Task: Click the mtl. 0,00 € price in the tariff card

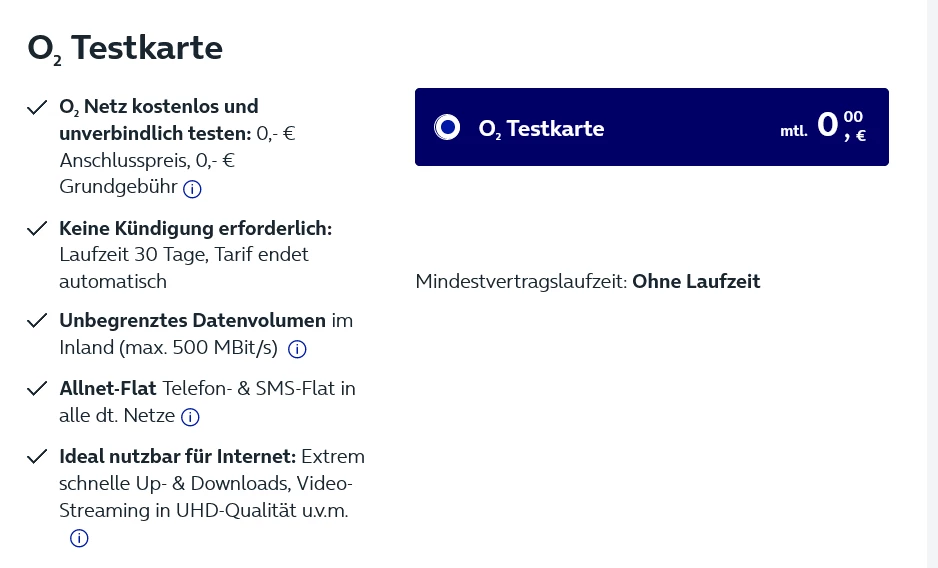Action: point(823,126)
